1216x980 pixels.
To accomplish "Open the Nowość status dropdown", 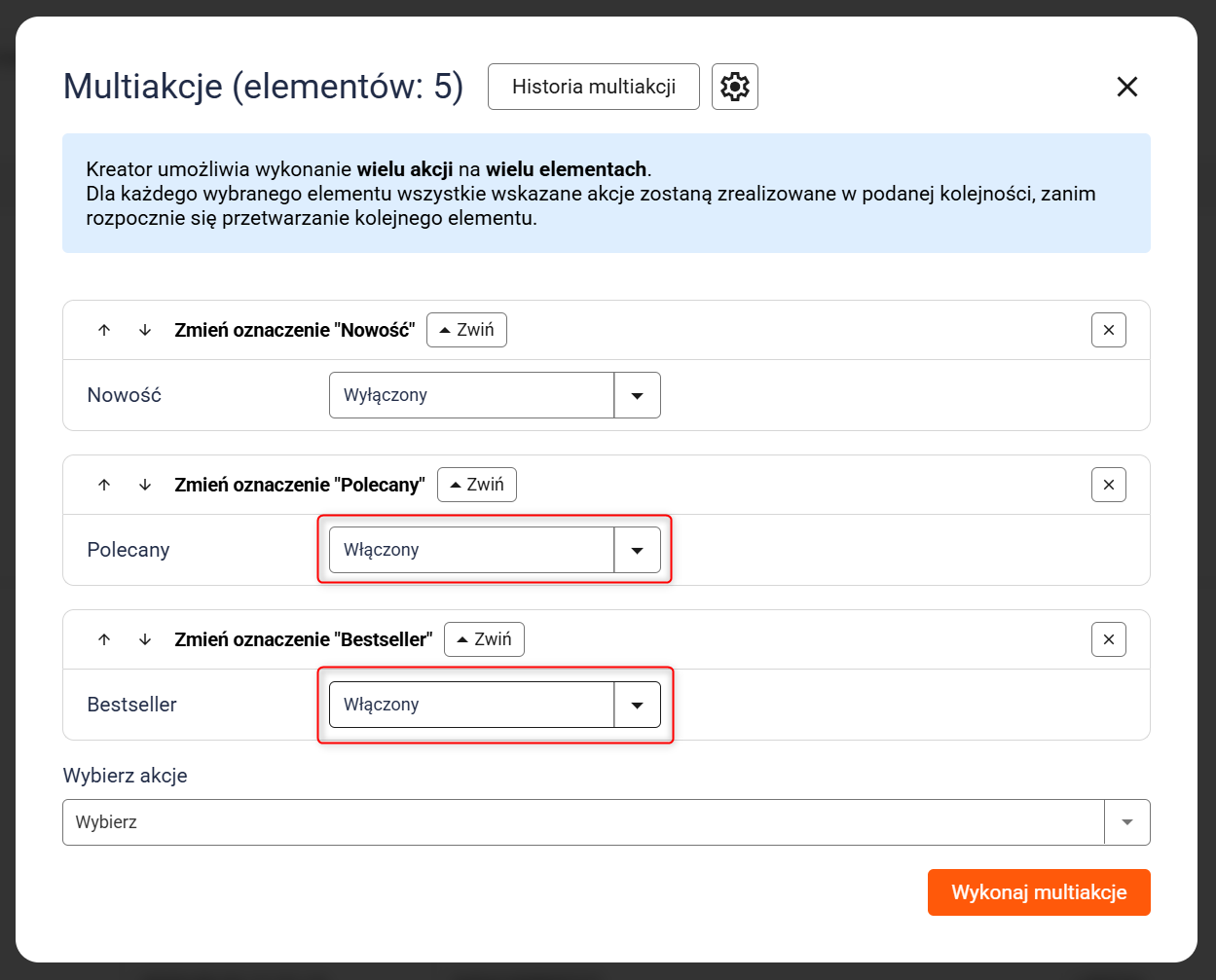I will (495, 395).
